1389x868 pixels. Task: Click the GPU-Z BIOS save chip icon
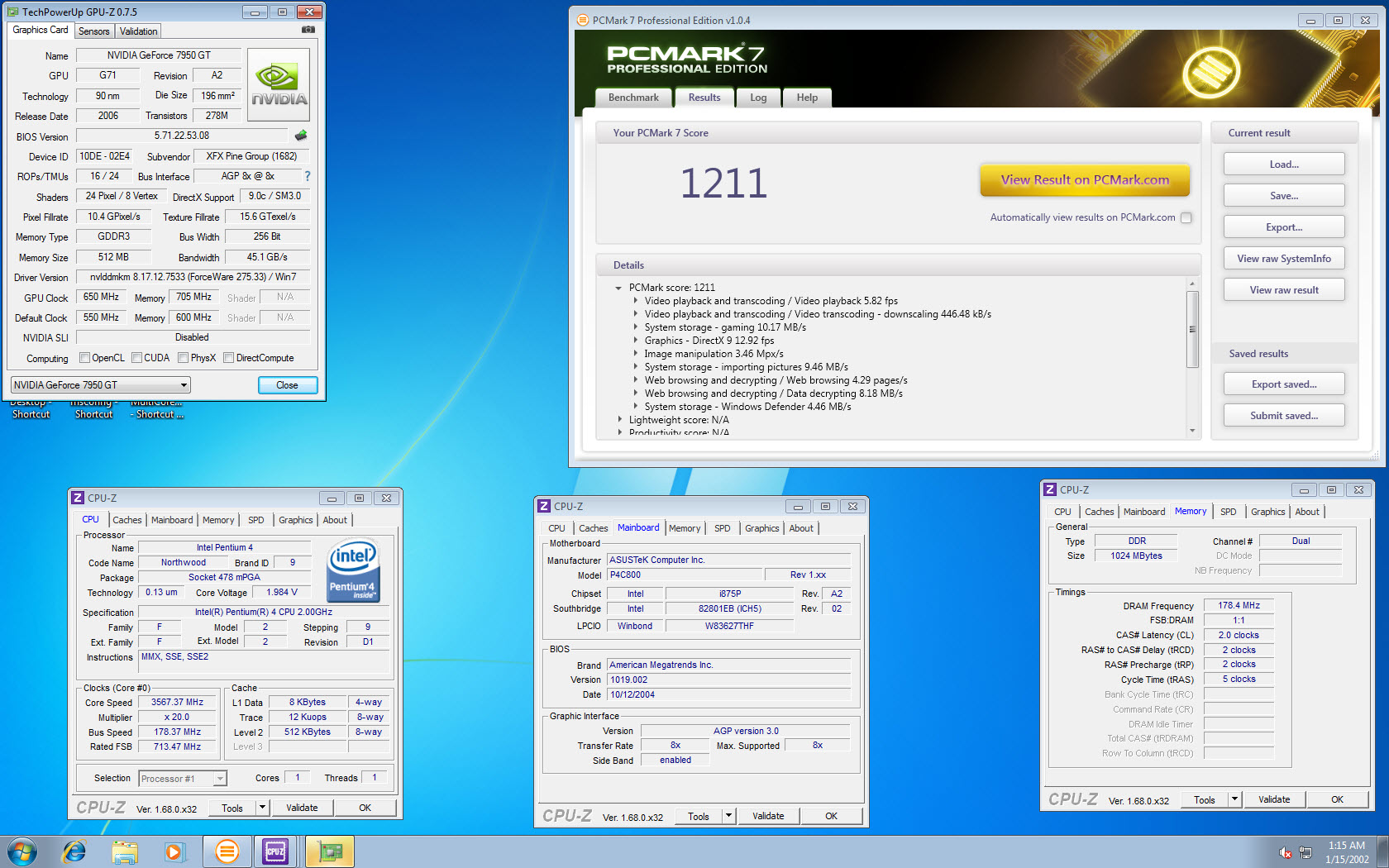[x=301, y=135]
